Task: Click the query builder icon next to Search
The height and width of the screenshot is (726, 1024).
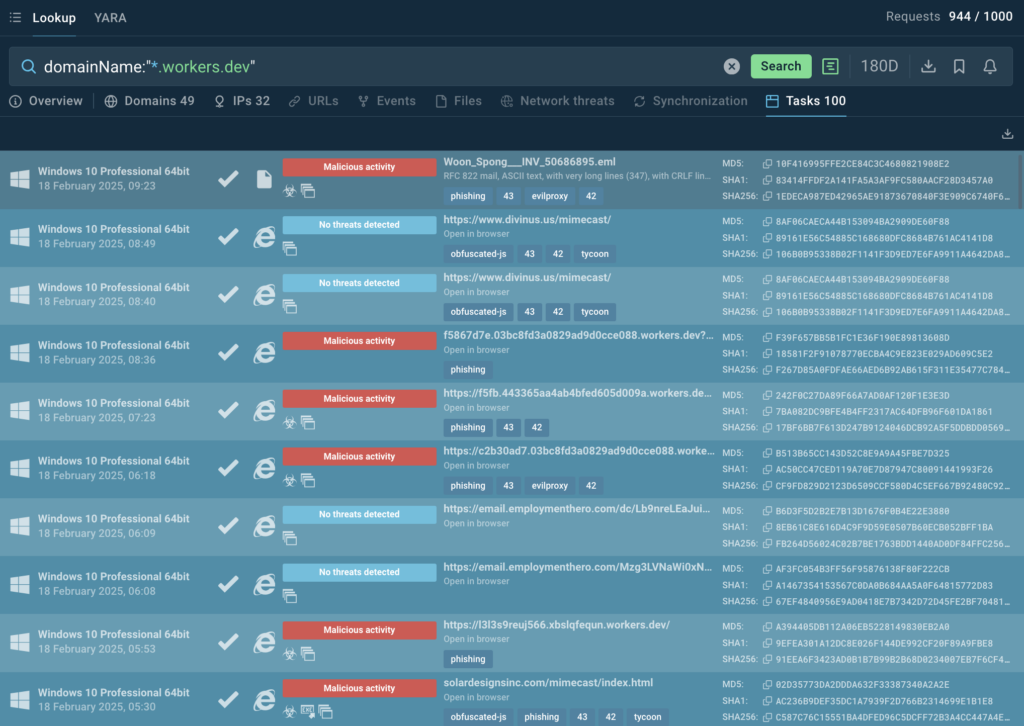Action: (x=830, y=66)
